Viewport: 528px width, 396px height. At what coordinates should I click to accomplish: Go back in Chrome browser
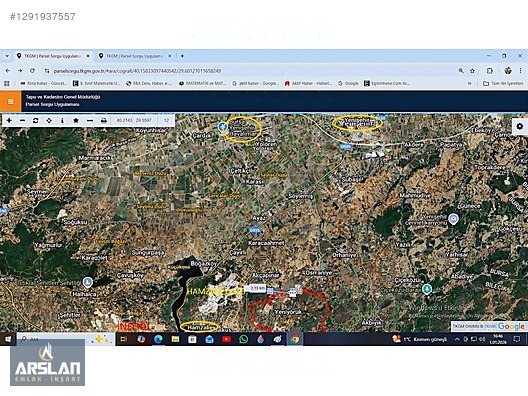tap(8, 71)
